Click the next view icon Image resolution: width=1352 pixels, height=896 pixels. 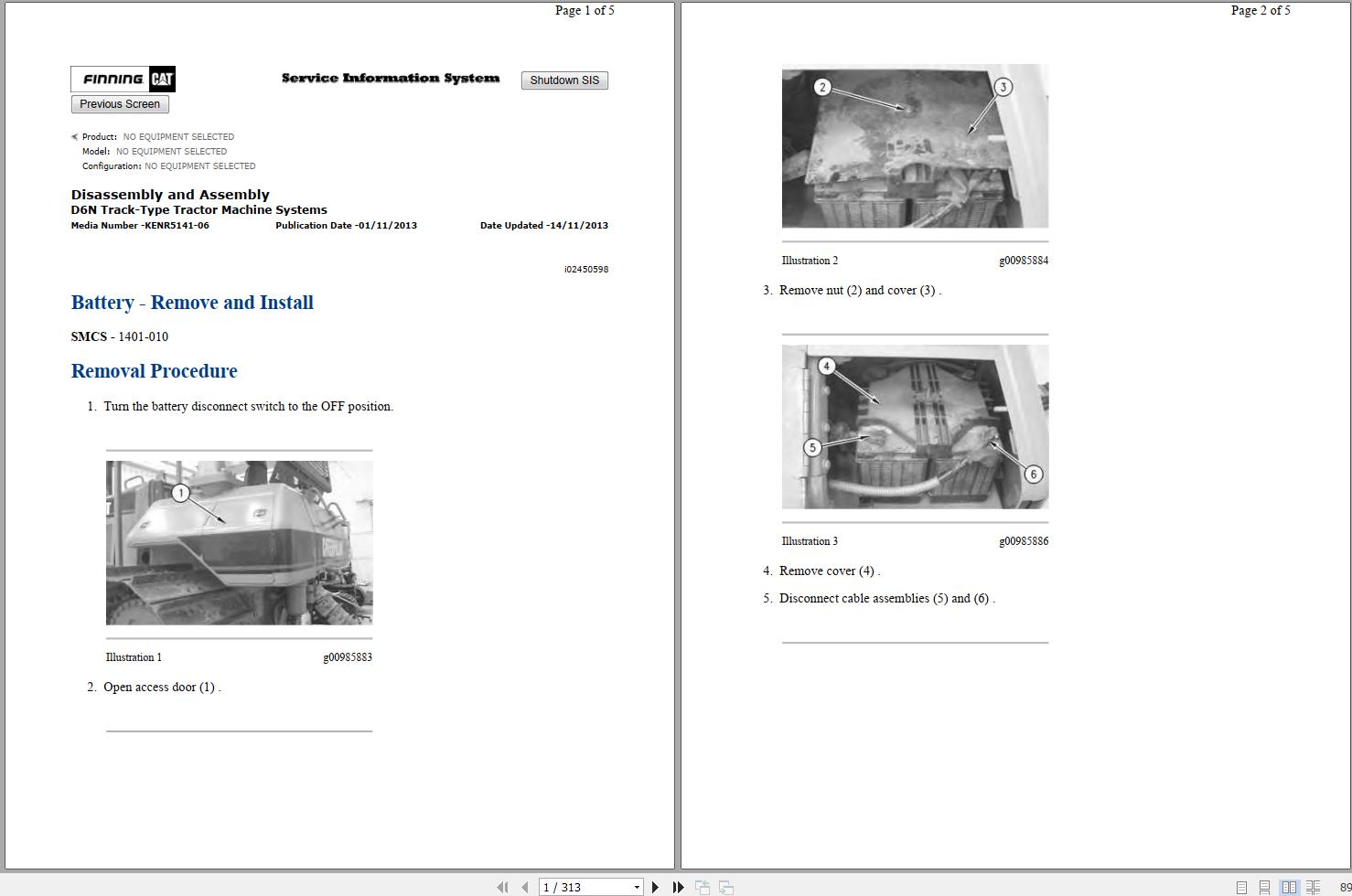tap(726, 887)
